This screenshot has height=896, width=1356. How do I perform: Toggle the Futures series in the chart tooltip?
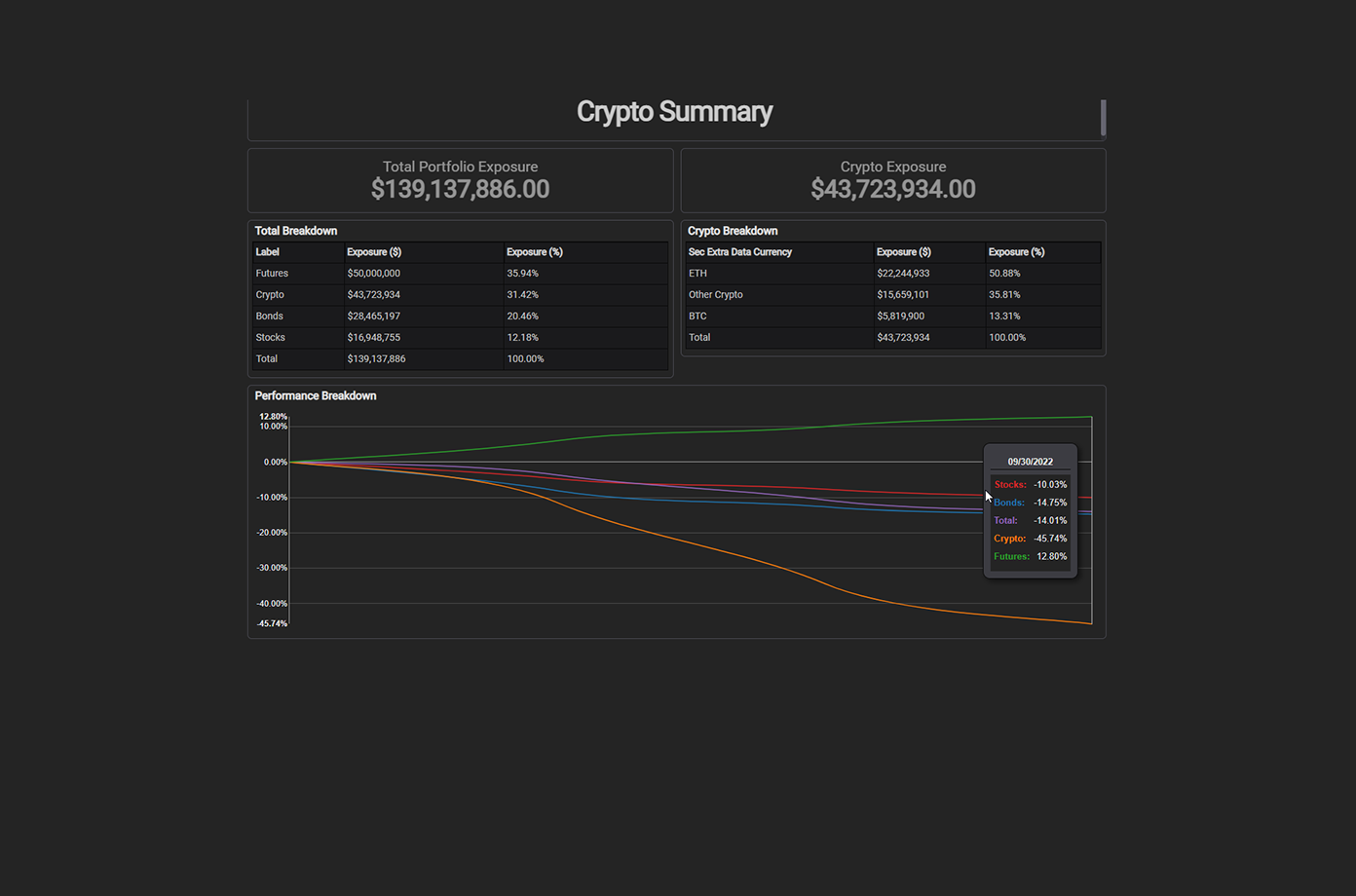tap(1012, 556)
